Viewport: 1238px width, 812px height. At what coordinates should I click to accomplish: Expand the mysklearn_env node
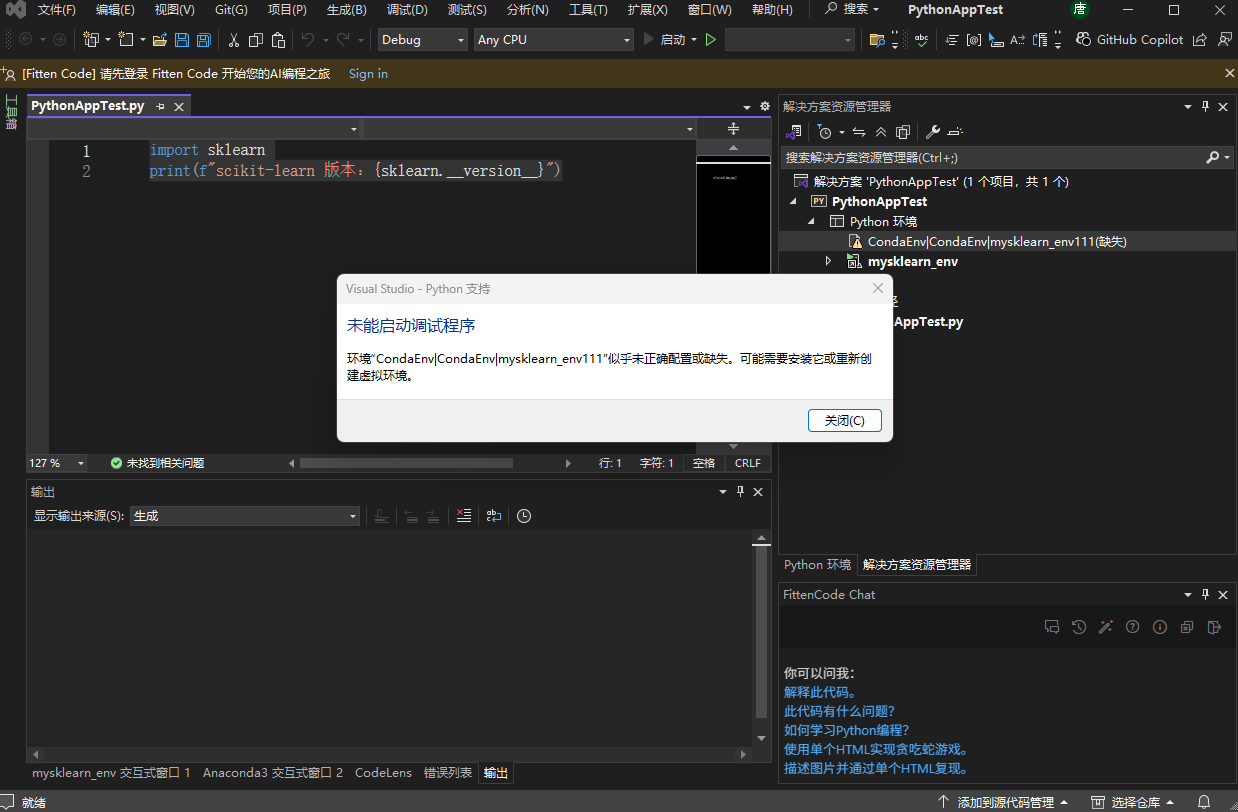tap(828, 262)
